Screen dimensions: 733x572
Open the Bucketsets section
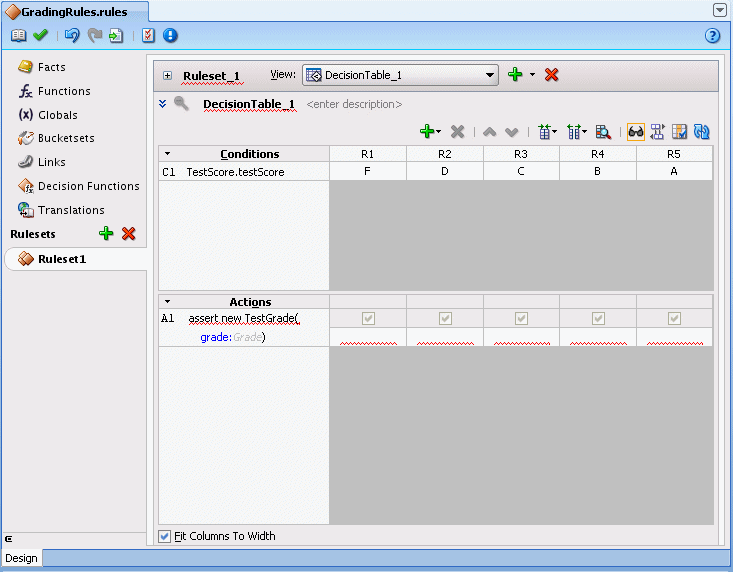pyautogui.click(x=56, y=138)
